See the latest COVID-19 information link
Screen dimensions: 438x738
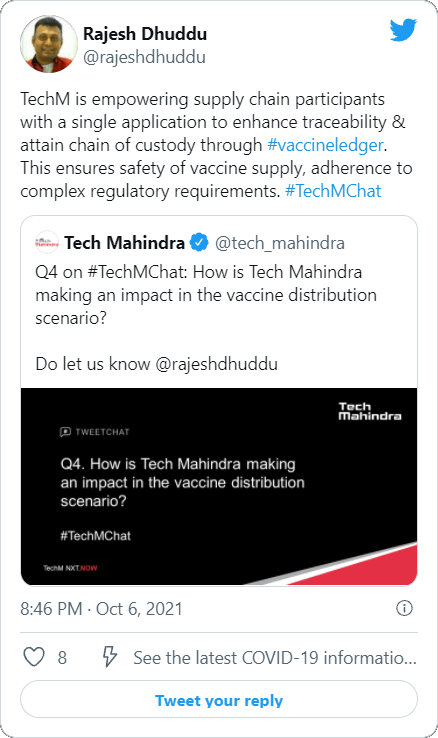click(275, 658)
